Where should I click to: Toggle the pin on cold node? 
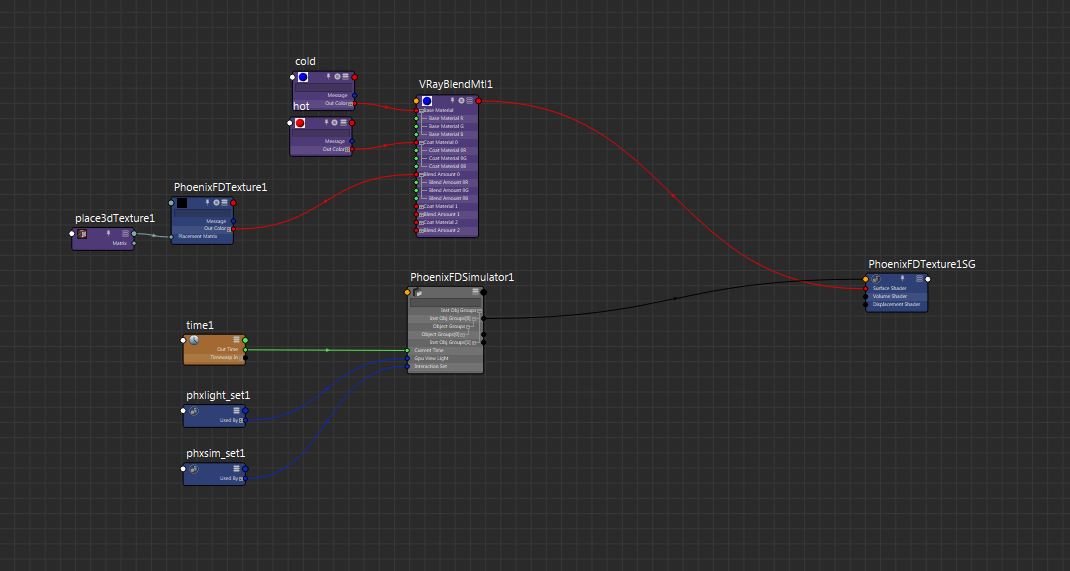(328, 76)
